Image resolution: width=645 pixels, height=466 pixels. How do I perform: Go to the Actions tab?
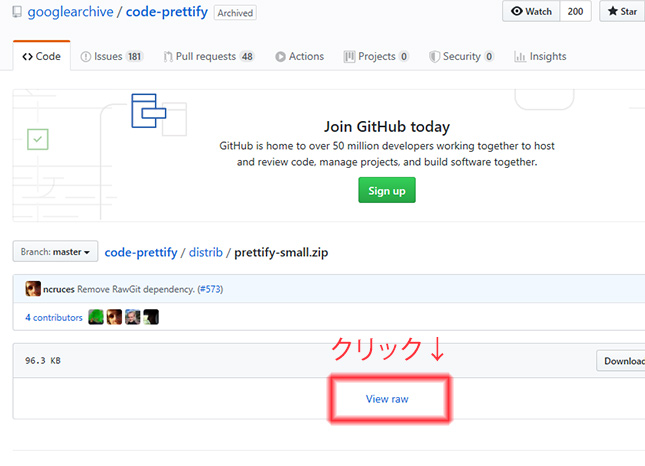tap(299, 56)
